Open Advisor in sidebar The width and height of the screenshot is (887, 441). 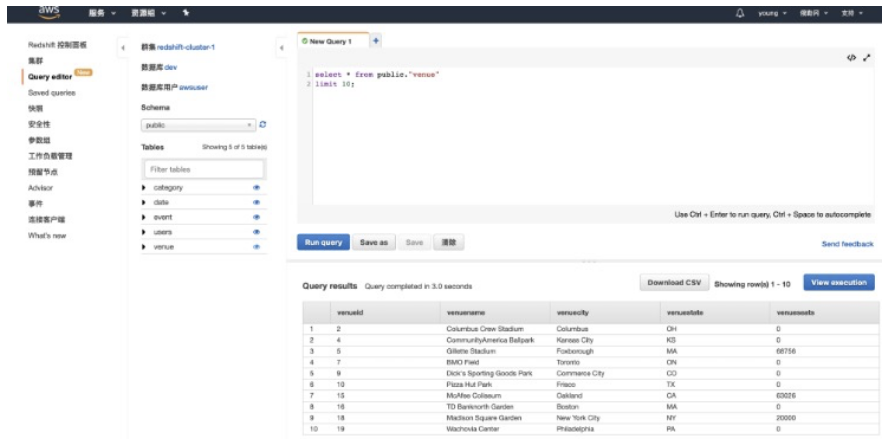[x=40, y=188]
